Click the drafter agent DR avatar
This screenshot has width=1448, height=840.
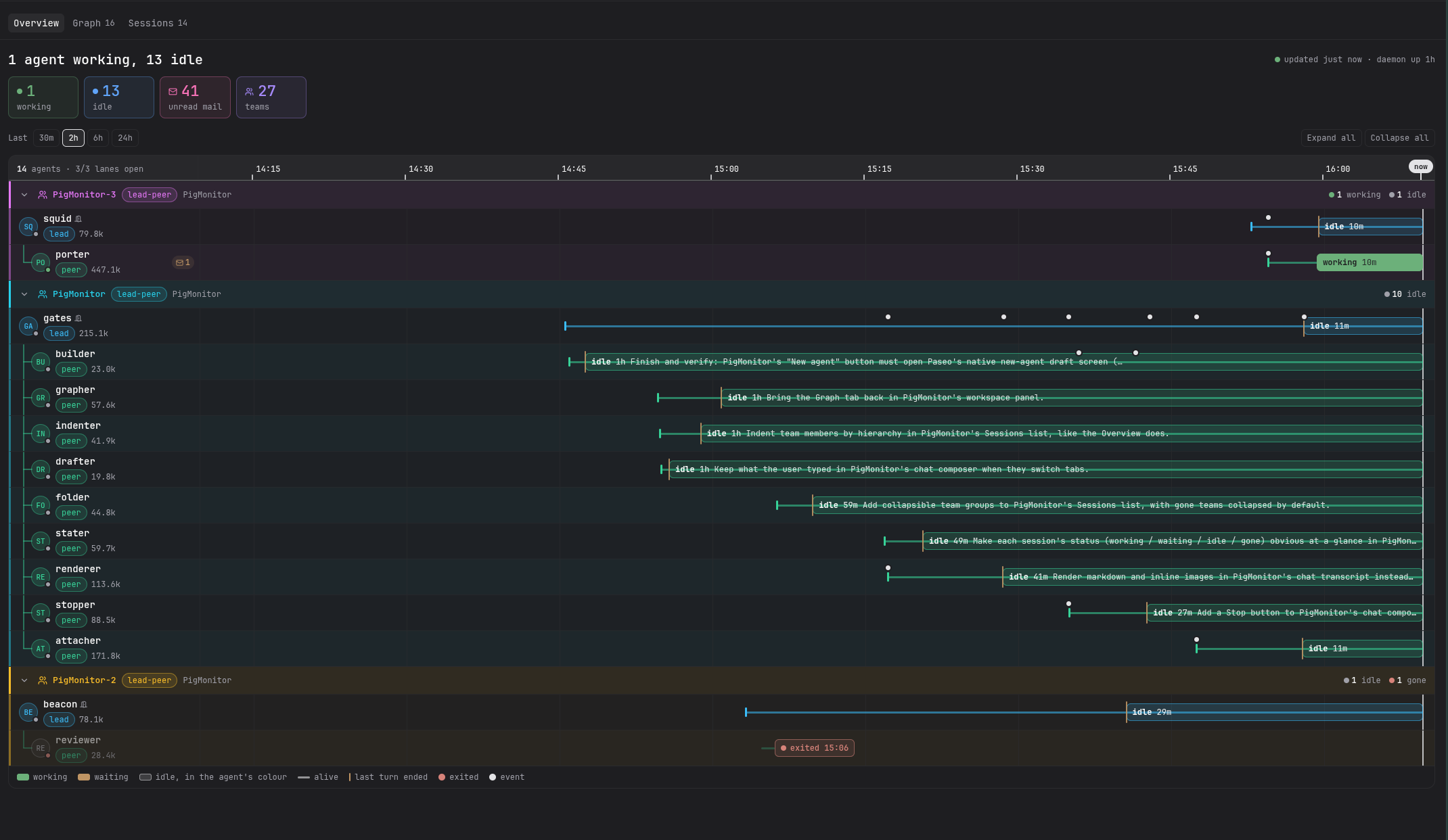click(x=41, y=469)
